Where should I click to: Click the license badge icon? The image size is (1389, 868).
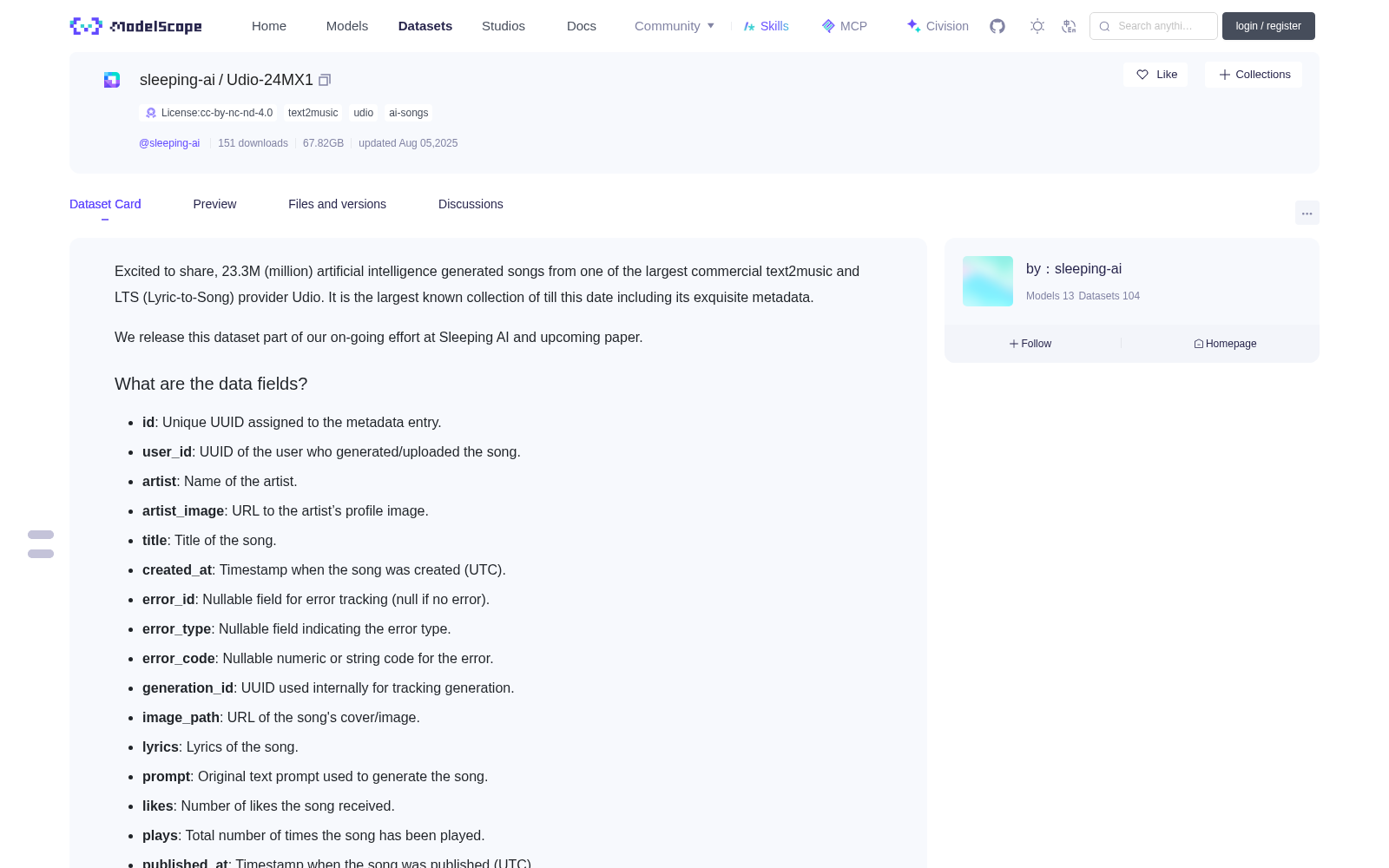click(151, 113)
